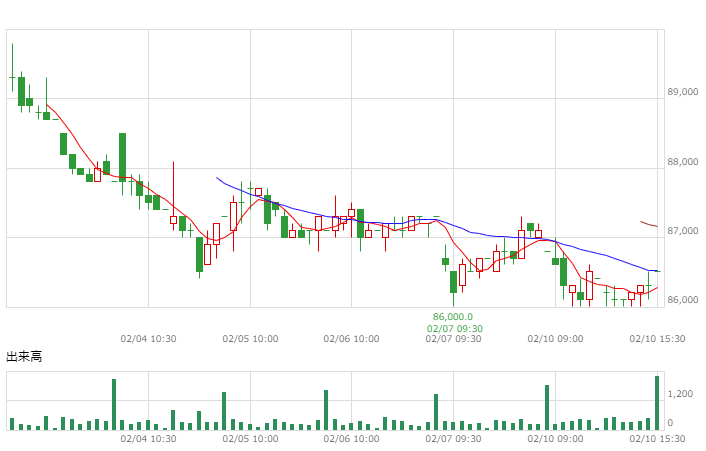Click the gray 86,000 price axis label
This screenshot has height=451, width=706.
pyautogui.click(x=683, y=300)
